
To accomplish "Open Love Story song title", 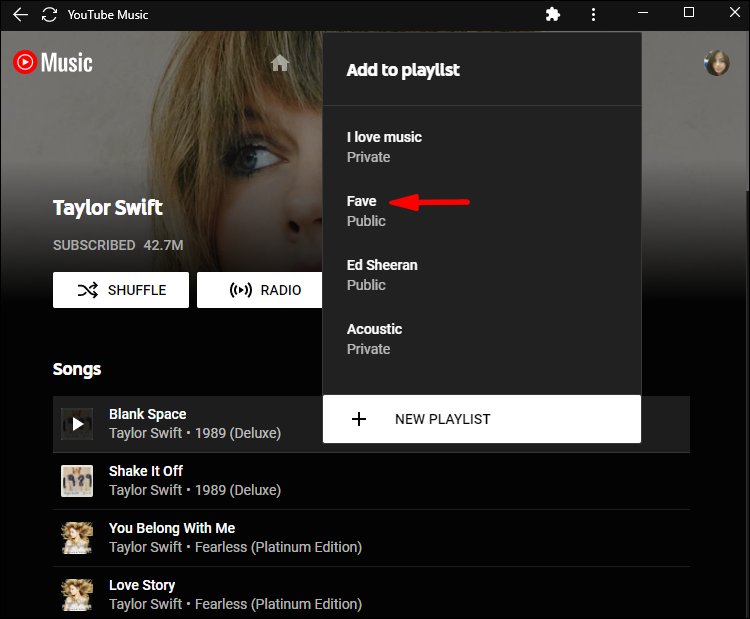I will [x=142, y=585].
